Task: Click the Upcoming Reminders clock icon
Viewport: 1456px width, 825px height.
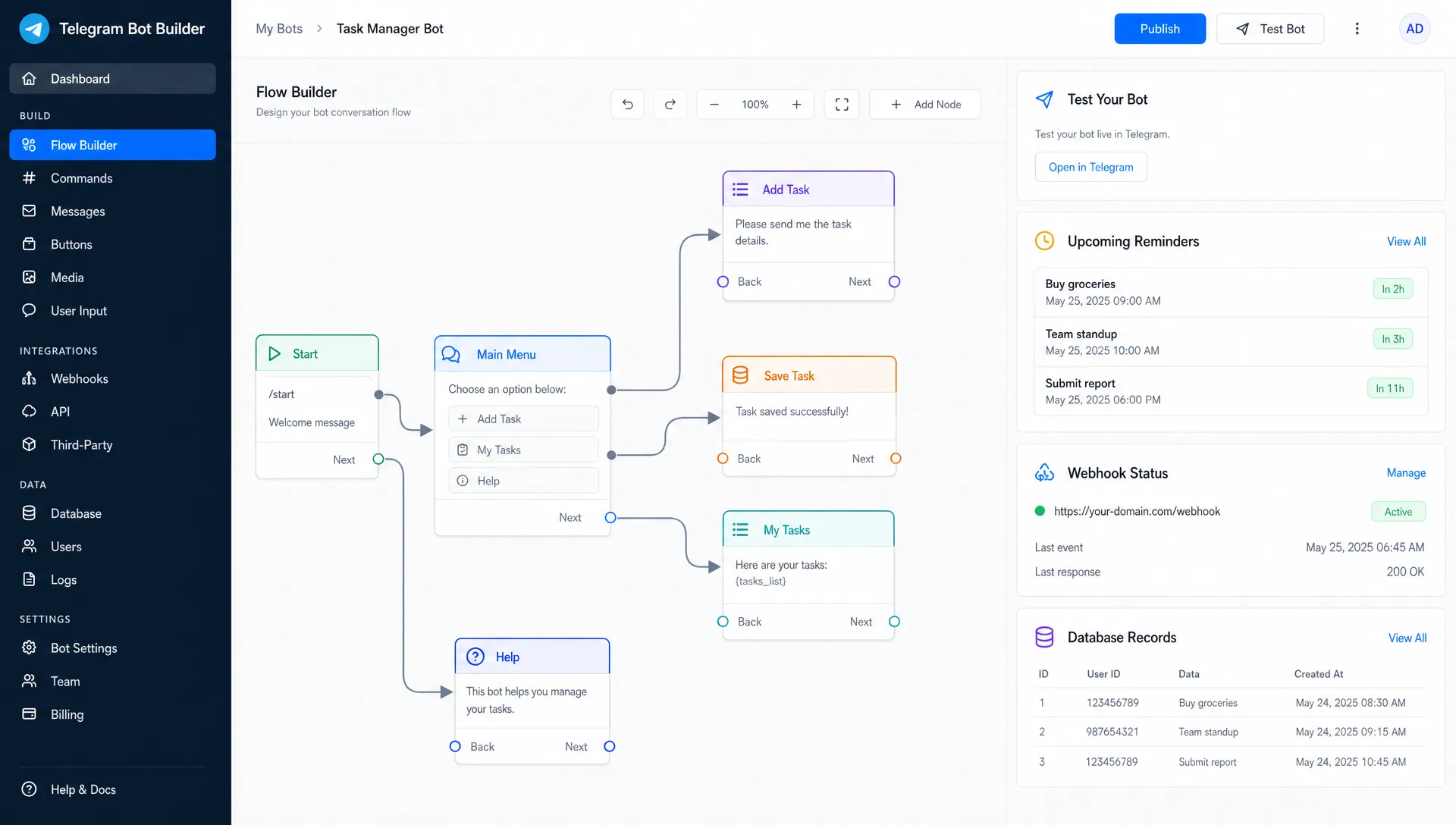Action: (x=1044, y=241)
